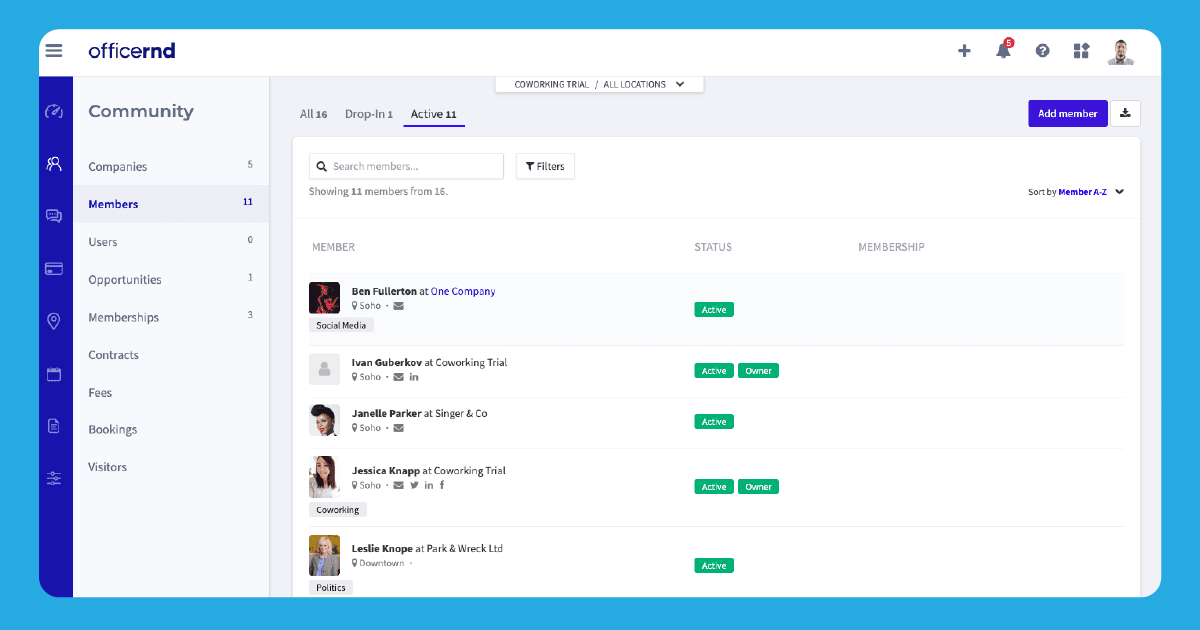Open the Calendar sidebar icon

click(54, 374)
